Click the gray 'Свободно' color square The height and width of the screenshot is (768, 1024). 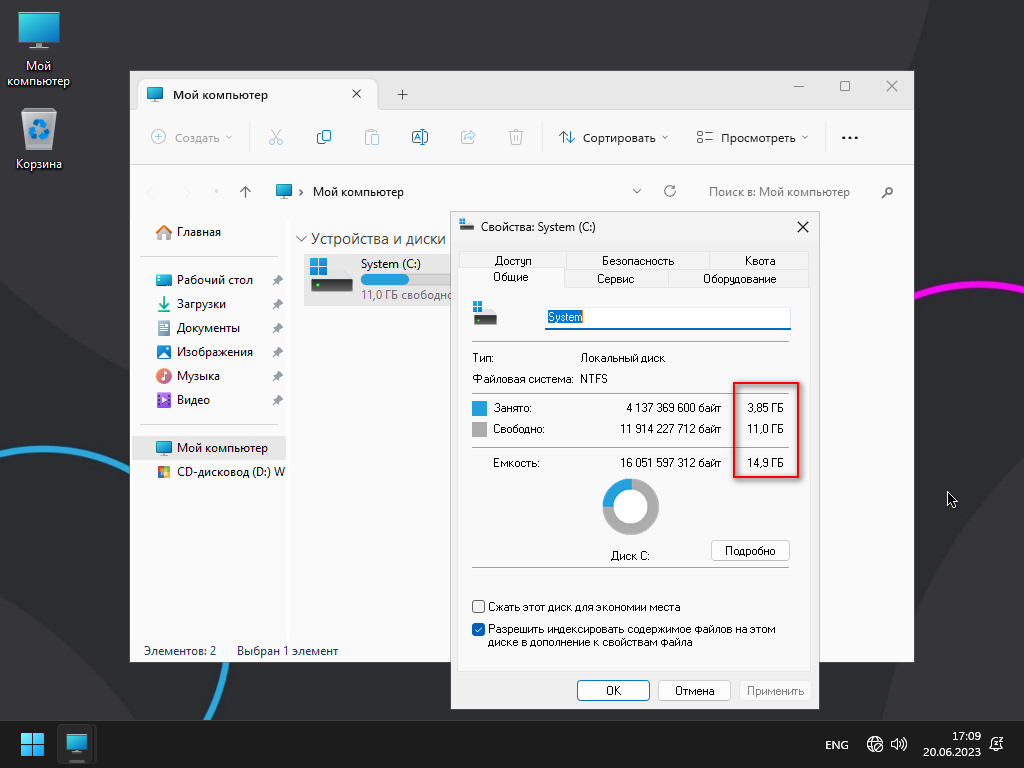click(x=479, y=429)
